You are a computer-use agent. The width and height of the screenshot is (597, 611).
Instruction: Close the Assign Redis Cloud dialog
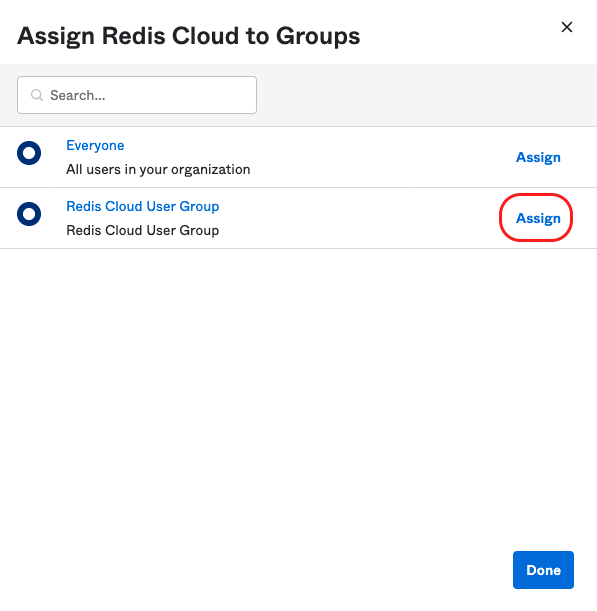(567, 27)
